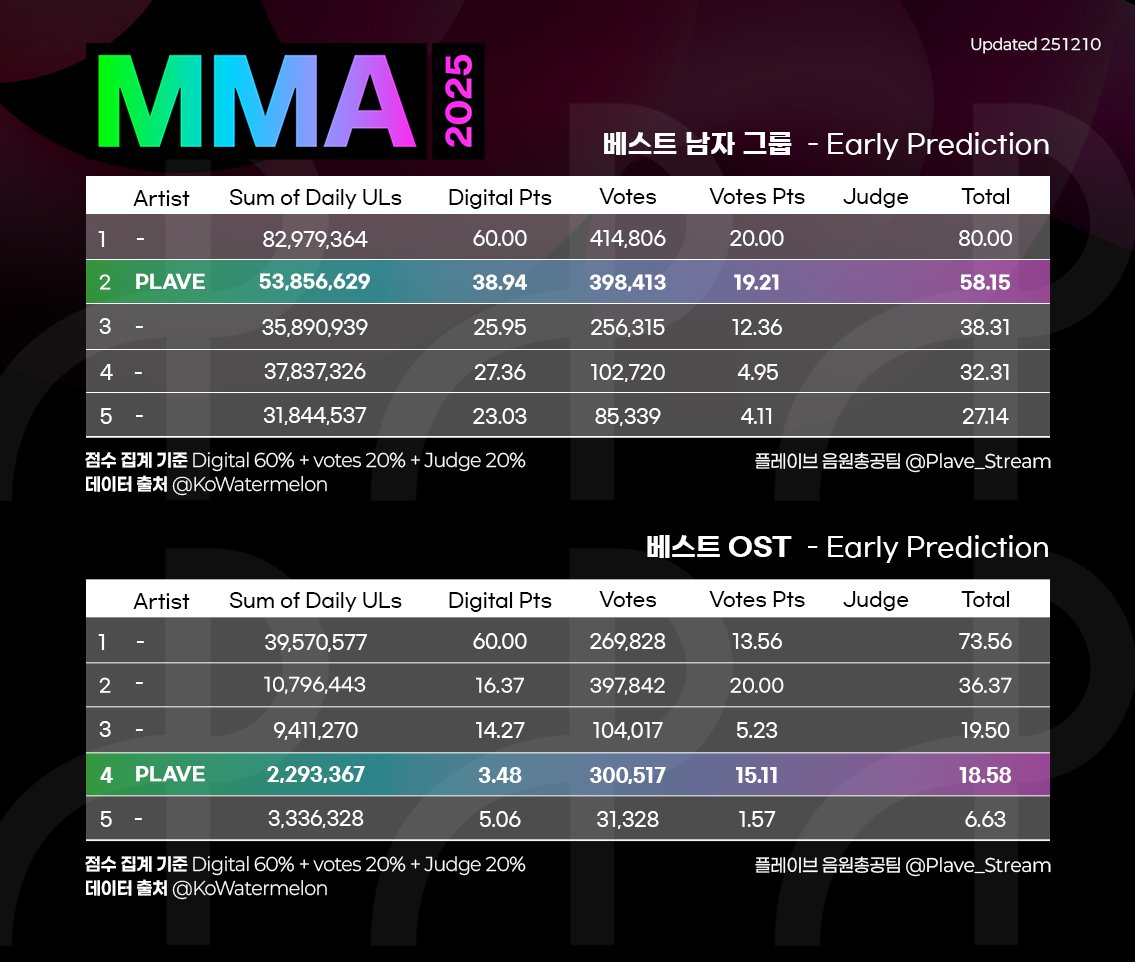
Task: Select the 414,806 votes value
Action: tap(628, 238)
